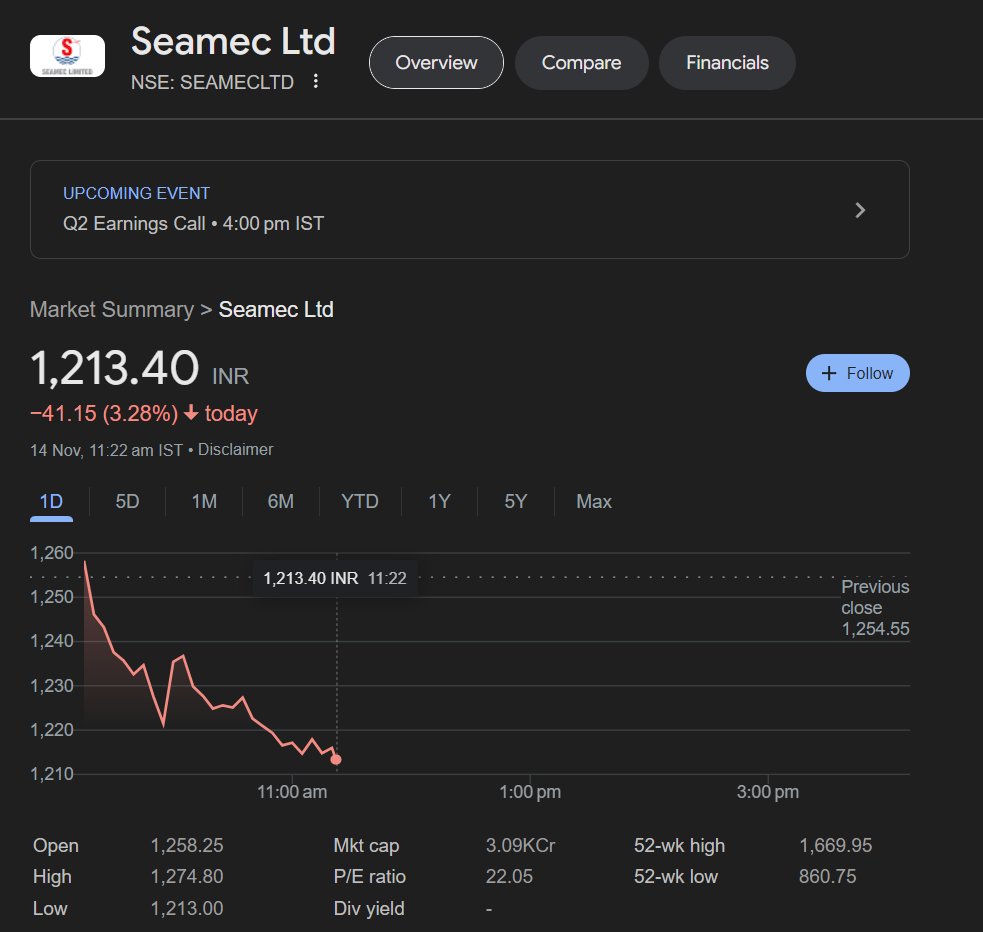This screenshot has width=983, height=932.
Task: Click the Seamec Ltd page title
Action: (233, 41)
